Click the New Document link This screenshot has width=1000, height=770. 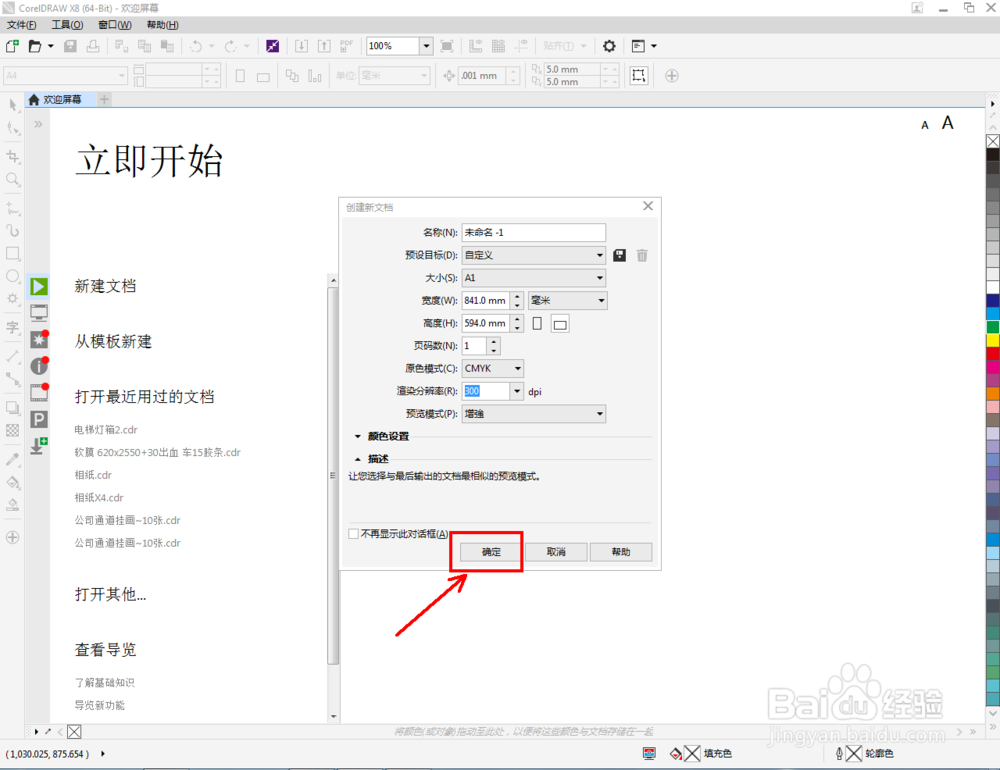(x=105, y=286)
